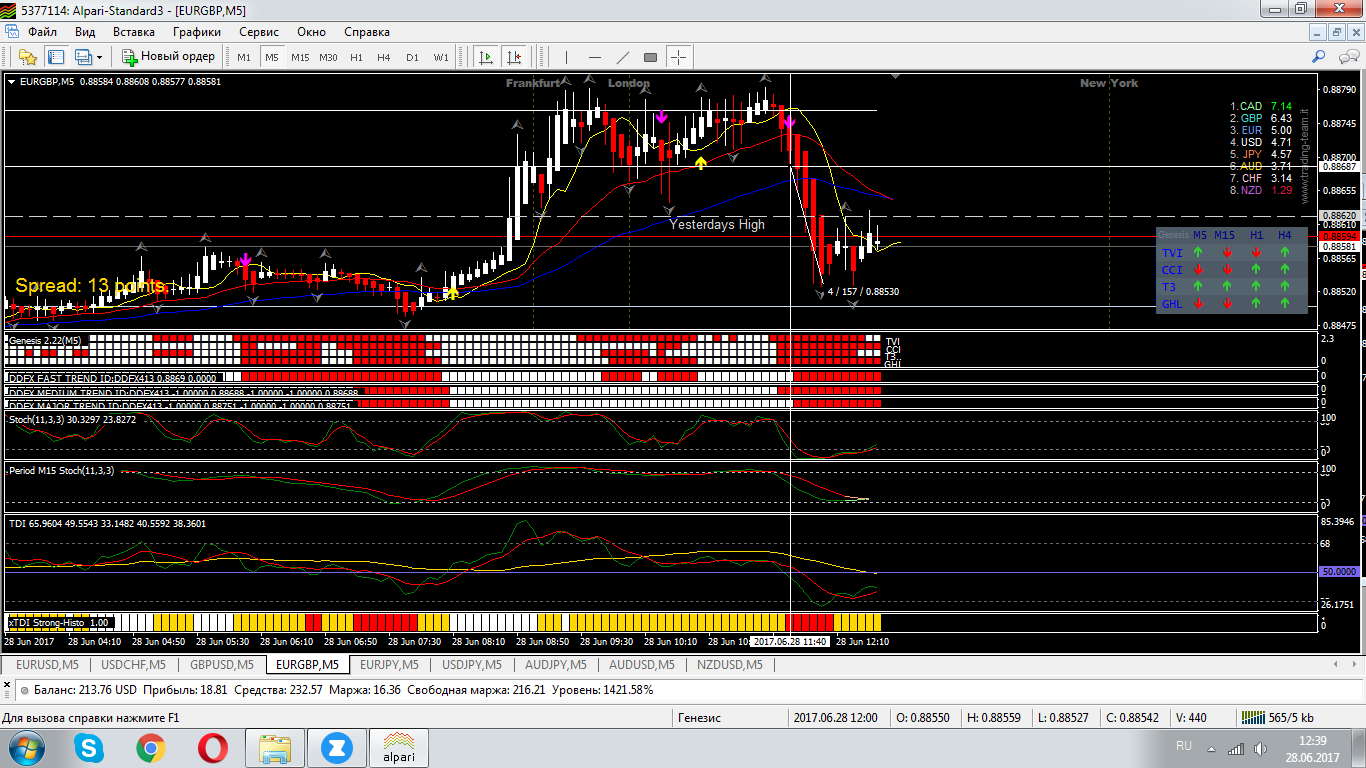This screenshot has width=1366, height=768.
Task: Open the chat bubbles icon
Action: (x=1346, y=57)
